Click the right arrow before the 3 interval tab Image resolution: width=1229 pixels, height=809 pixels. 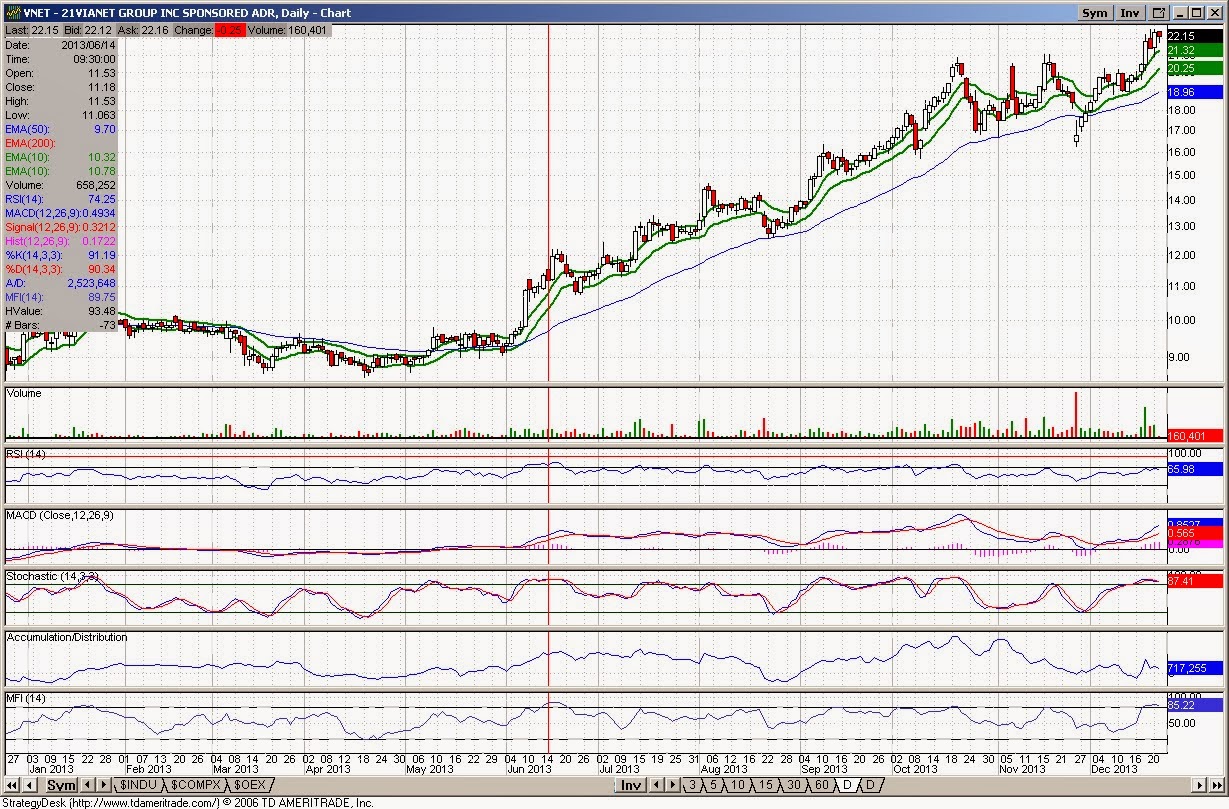671,785
